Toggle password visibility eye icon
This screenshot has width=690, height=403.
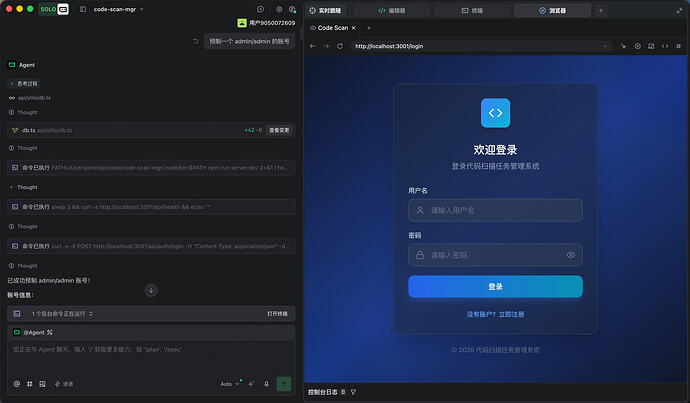(571, 255)
